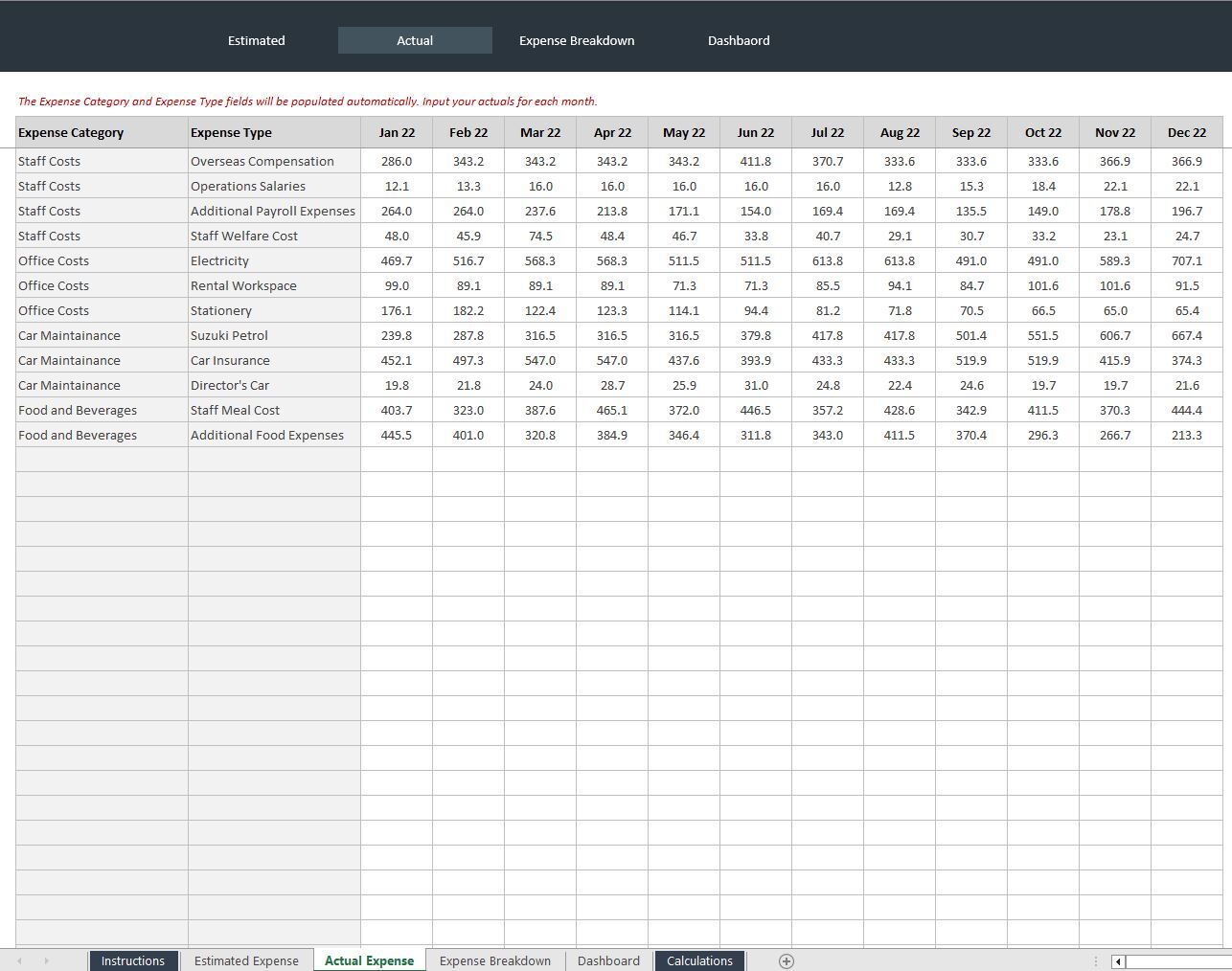Click the Apr 22 column header
The width and height of the screenshot is (1232, 971).
coord(612,132)
